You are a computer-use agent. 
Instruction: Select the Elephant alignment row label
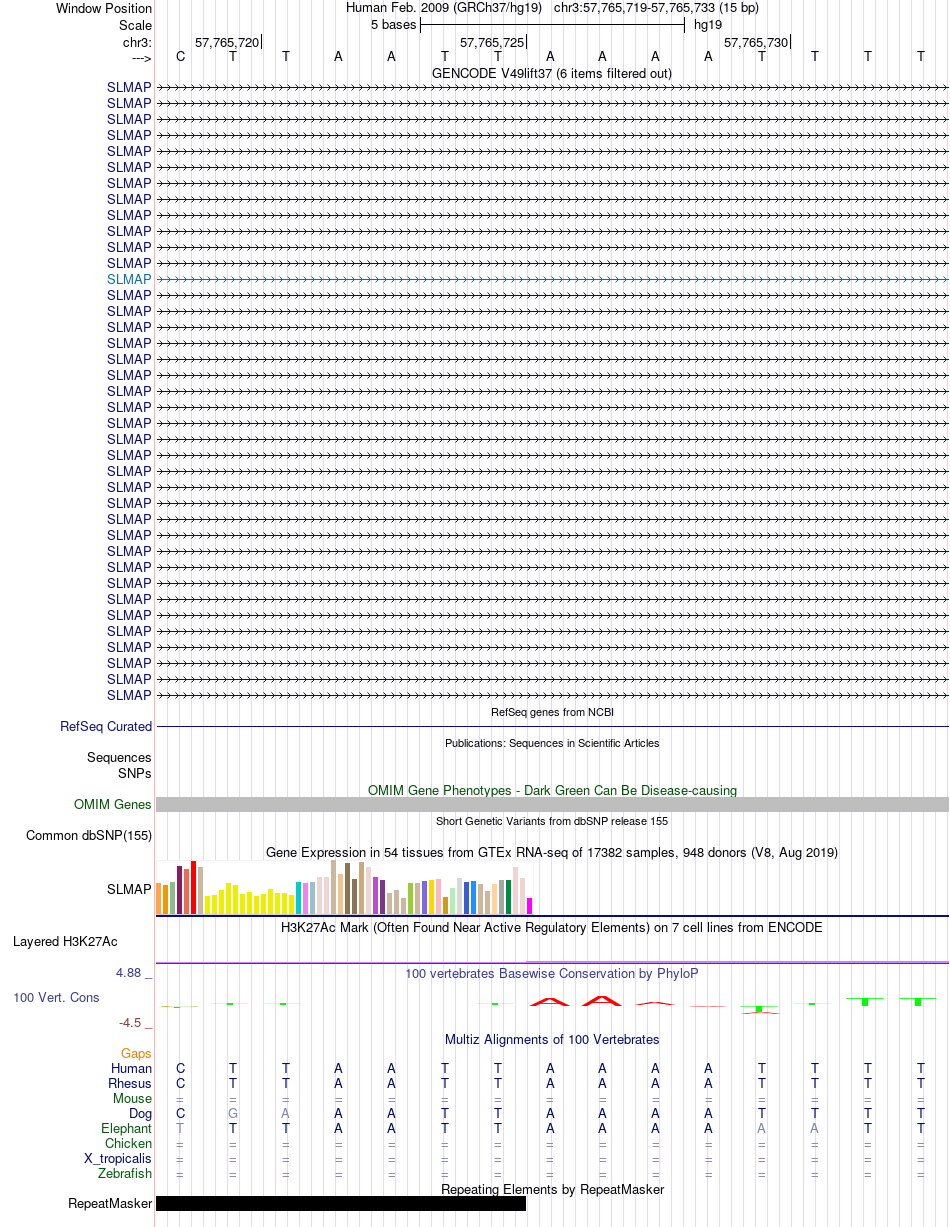click(126, 1129)
